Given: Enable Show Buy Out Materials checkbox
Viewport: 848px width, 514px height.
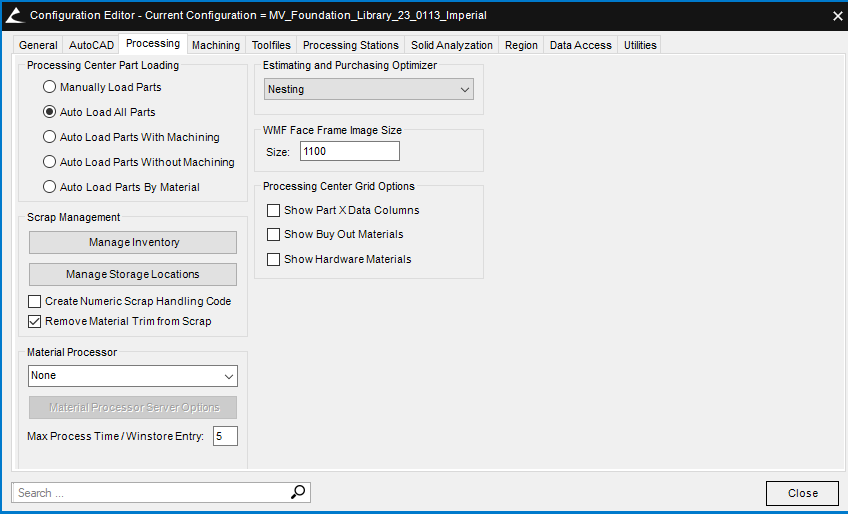Looking at the screenshot, I should pyautogui.click(x=274, y=234).
